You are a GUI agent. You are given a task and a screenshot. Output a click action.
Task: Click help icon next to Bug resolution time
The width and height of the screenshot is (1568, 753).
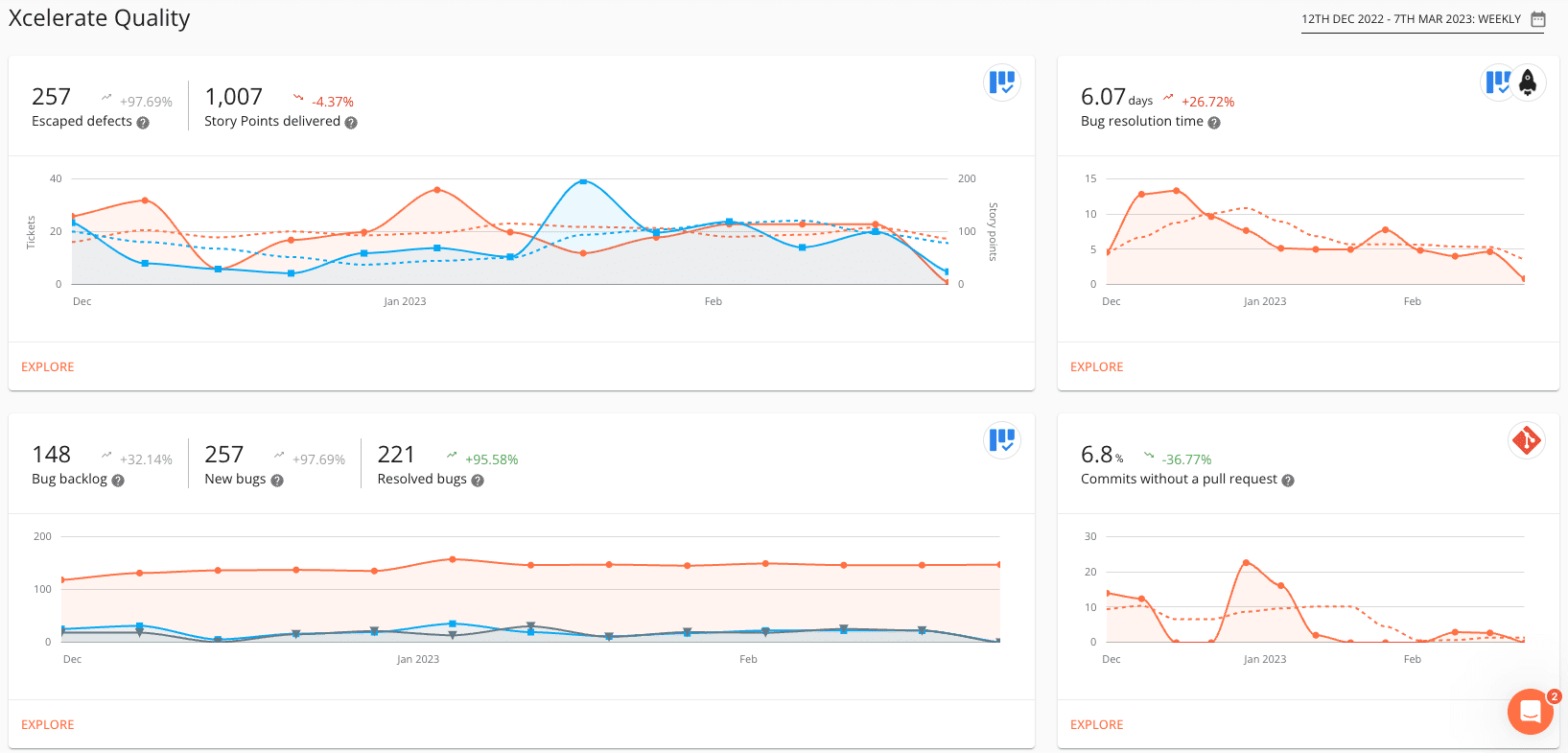coord(1214,123)
